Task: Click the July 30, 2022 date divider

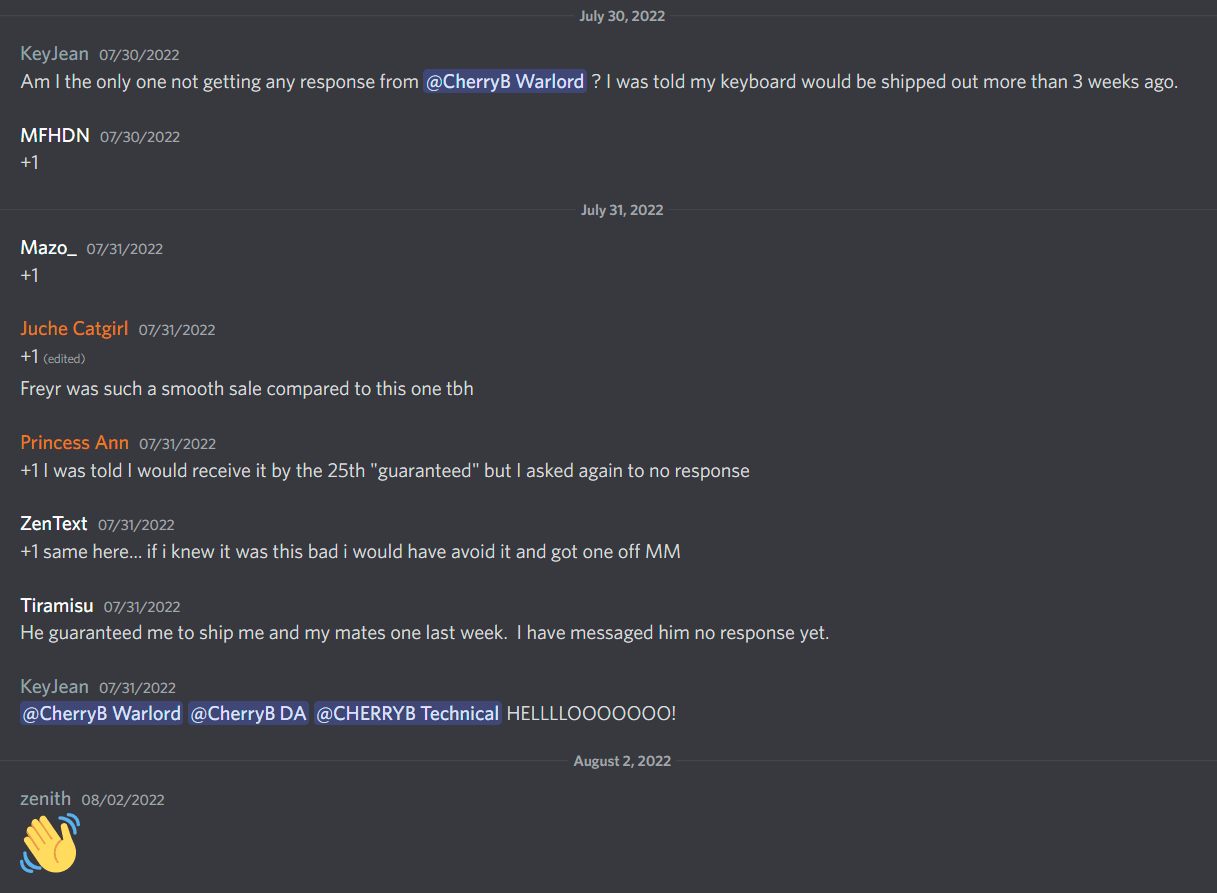Action: (x=622, y=16)
